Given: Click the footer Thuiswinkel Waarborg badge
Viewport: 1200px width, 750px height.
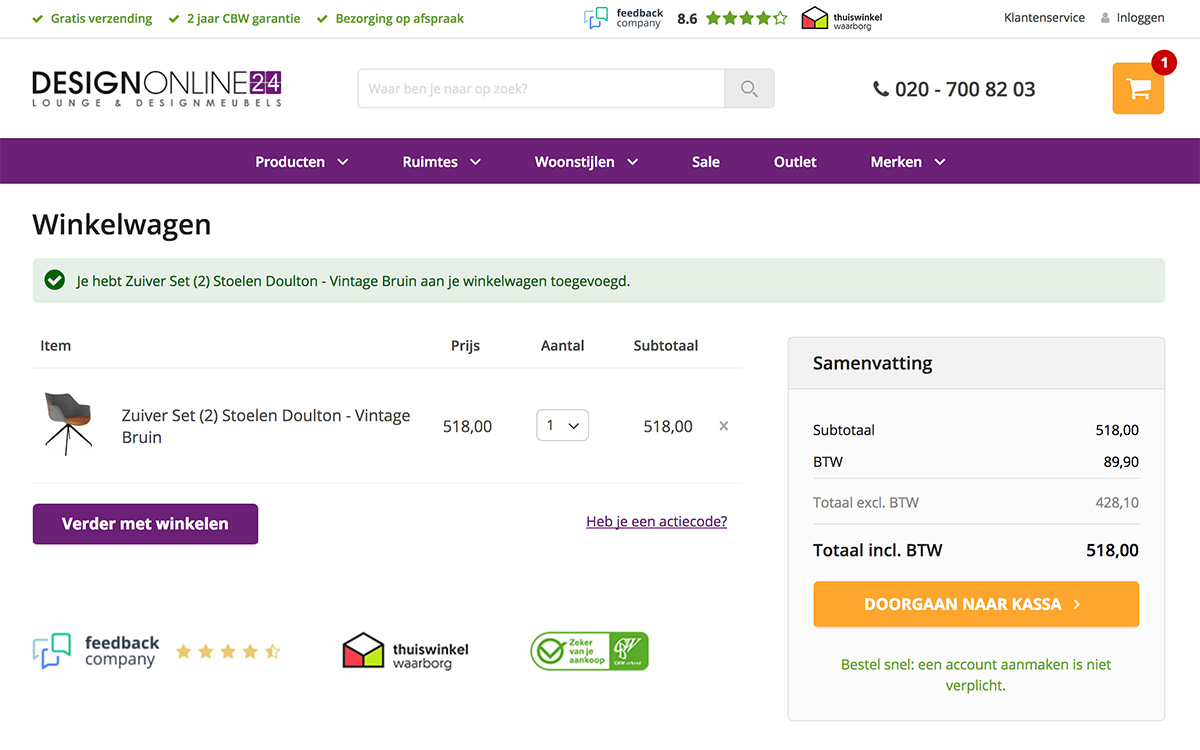Looking at the screenshot, I should [405, 651].
